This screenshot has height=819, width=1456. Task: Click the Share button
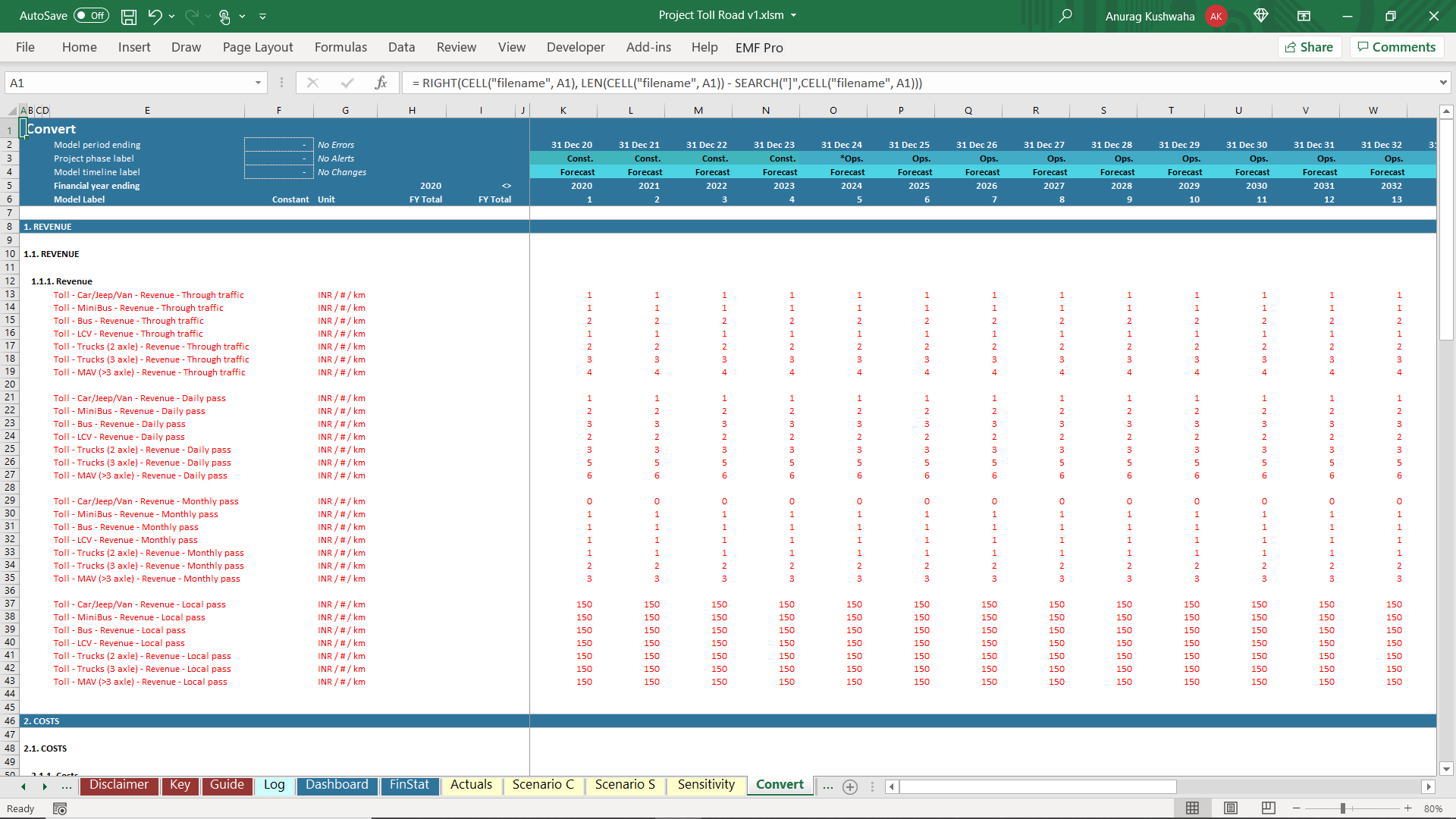click(1310, 47)
